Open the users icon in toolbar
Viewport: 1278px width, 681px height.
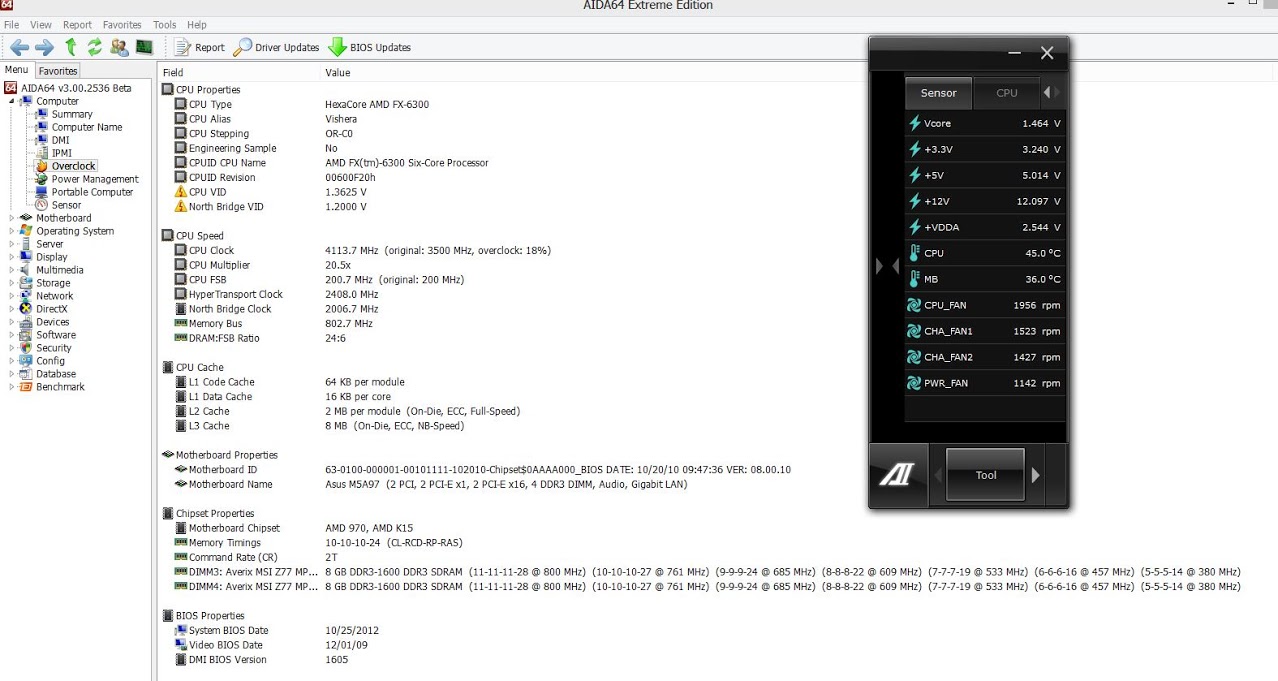tap(119, 47)
